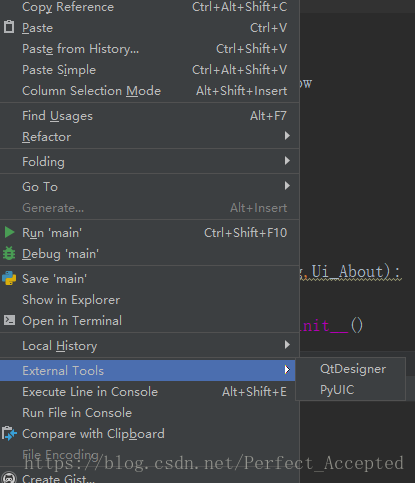Choose Debug 'main' entry

click(x=149, y=254)
